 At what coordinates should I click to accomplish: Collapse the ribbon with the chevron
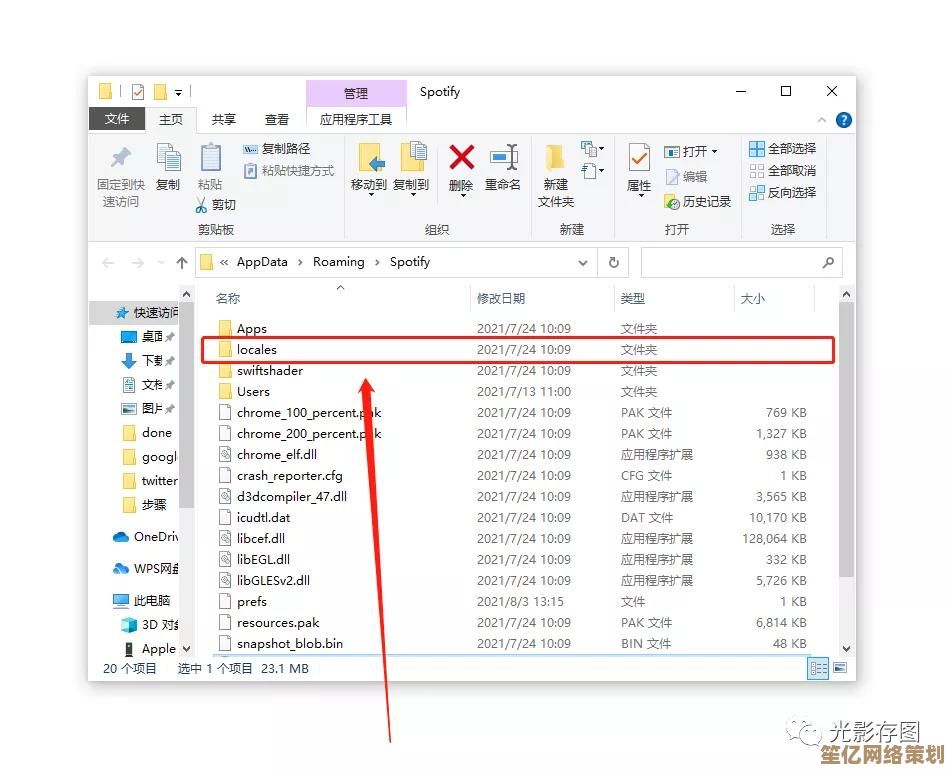[x=822, y=120]
